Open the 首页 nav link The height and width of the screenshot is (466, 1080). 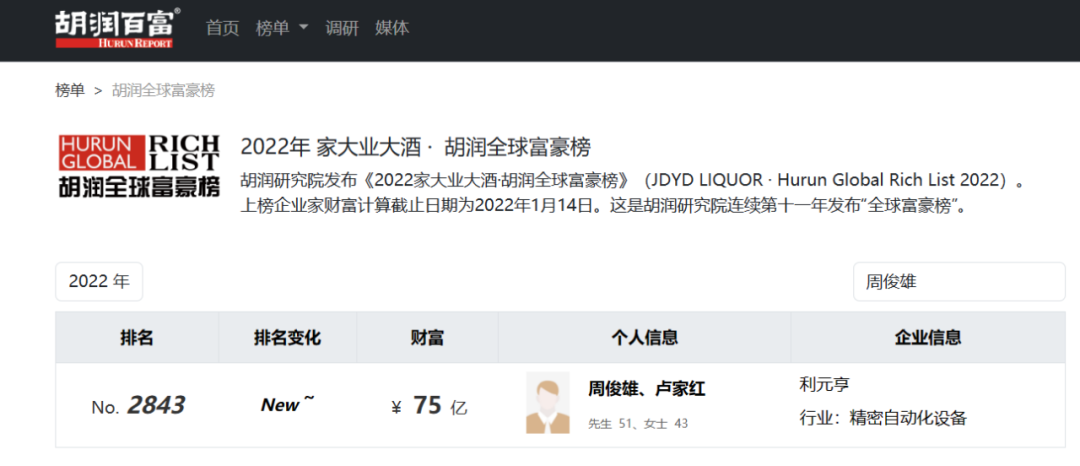point(222,28)
